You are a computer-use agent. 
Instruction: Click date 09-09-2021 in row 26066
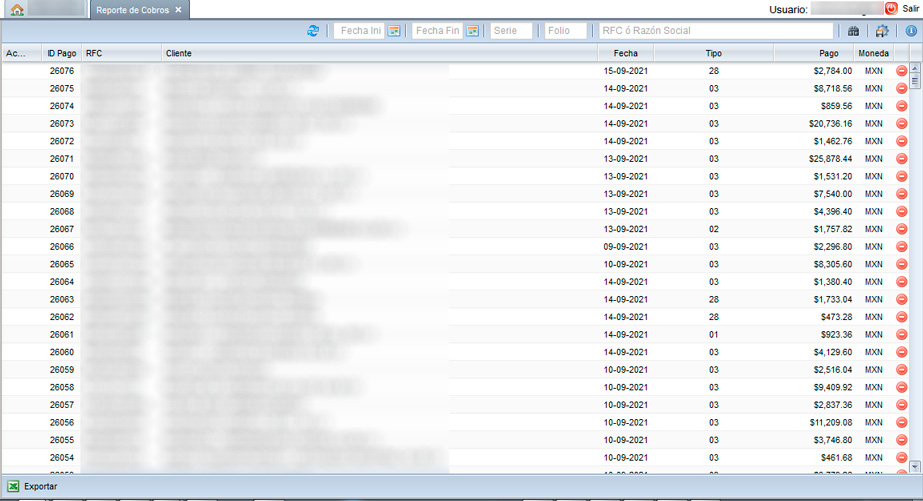tap(626, 247)
